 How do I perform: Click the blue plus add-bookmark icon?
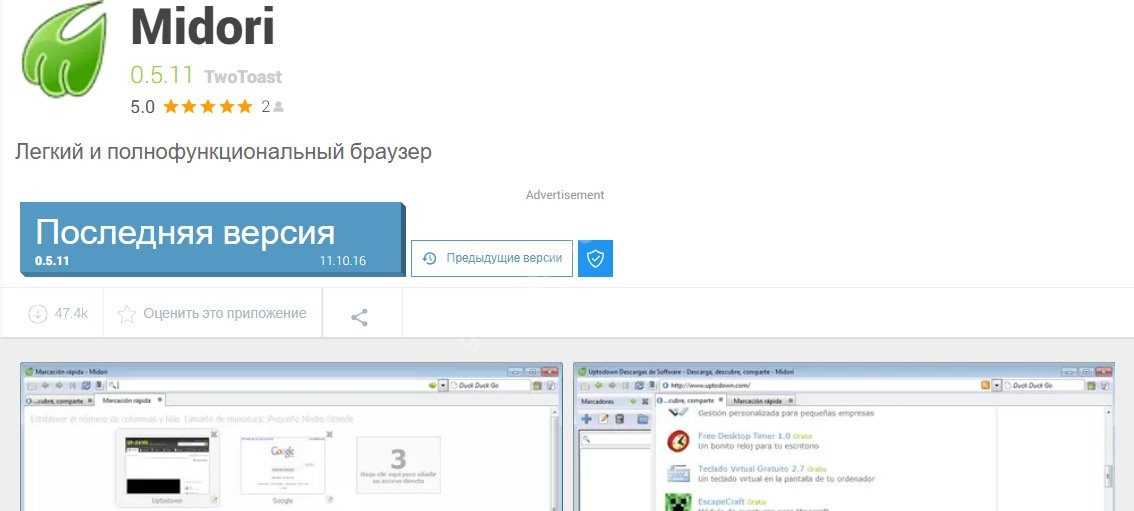coord(587,419)
